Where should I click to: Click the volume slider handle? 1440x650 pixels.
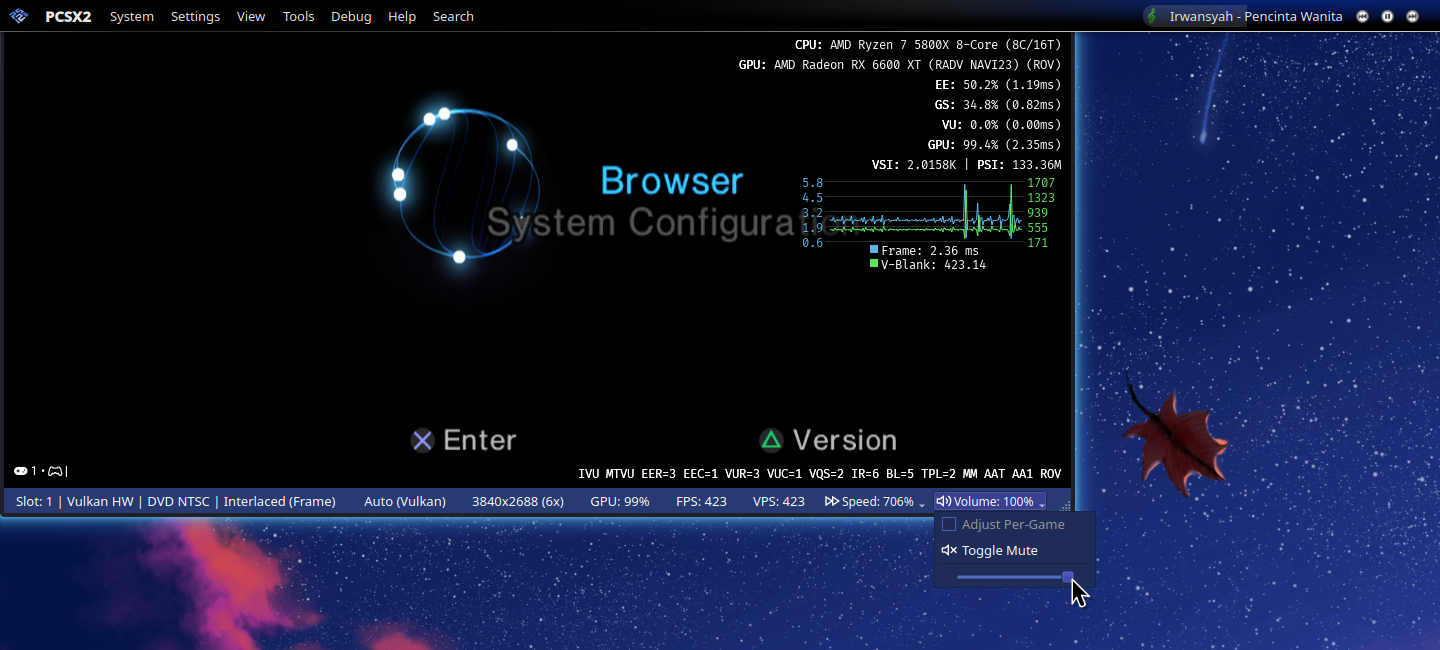click(x=1068, y=576)
